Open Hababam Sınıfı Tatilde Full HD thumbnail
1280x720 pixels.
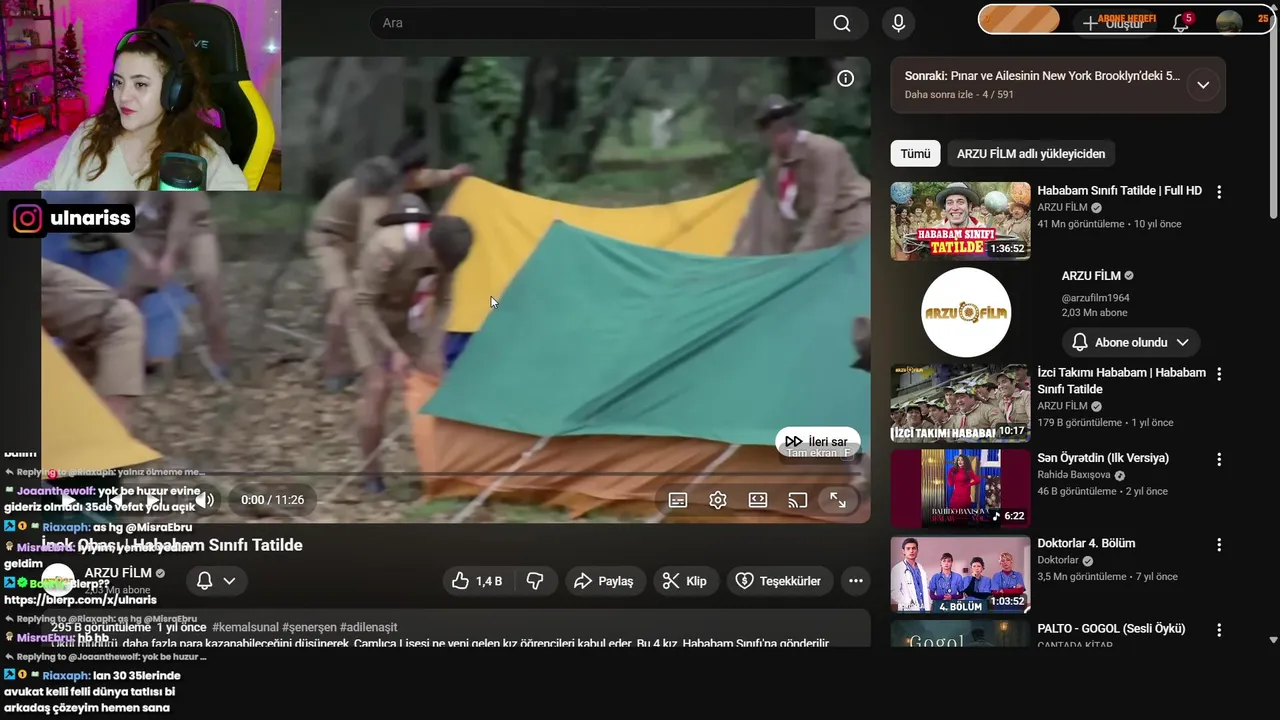960,221
